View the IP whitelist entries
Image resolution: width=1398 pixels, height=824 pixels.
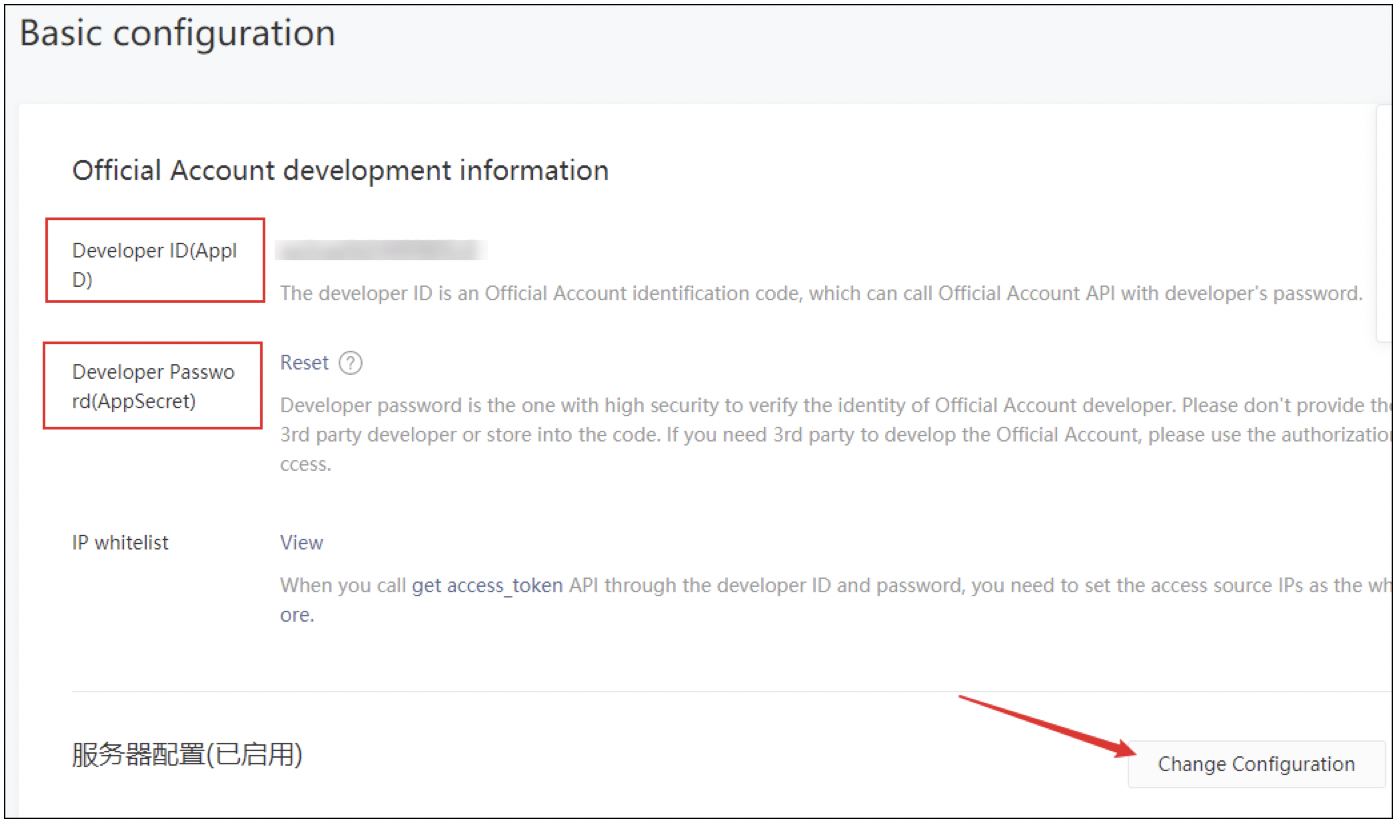pyautogui.click(x=301, y=542)
